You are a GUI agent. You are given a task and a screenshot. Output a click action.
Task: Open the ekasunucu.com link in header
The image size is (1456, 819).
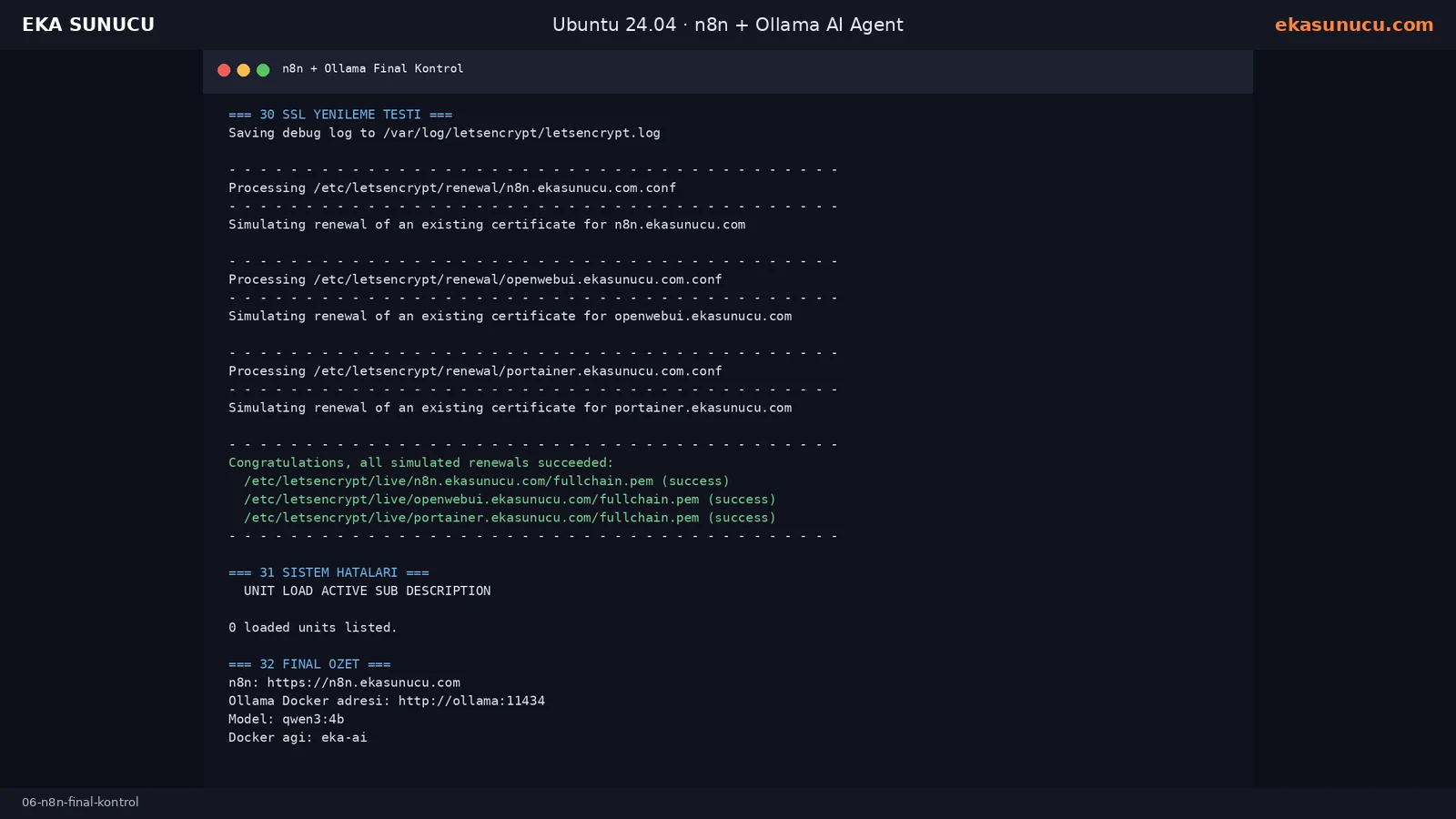(1353, 25)
